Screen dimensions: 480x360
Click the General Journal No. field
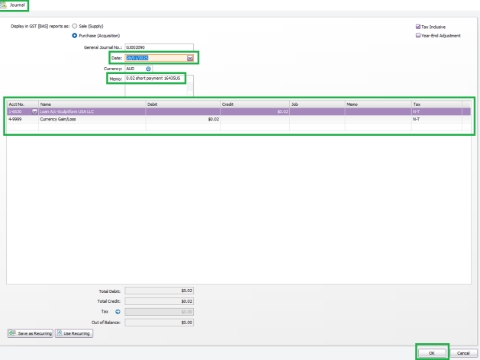[159, 47]
